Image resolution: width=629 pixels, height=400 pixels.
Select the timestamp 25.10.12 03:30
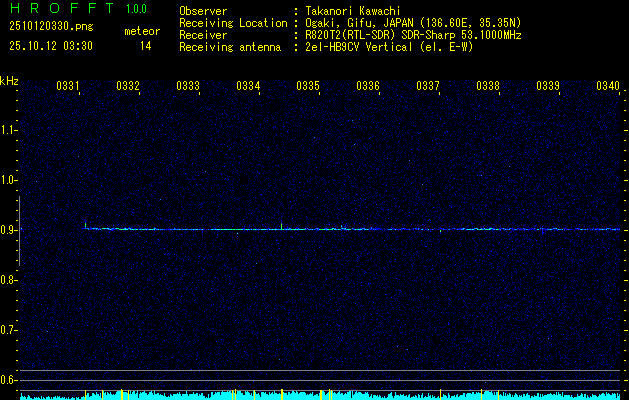point(51,46)
